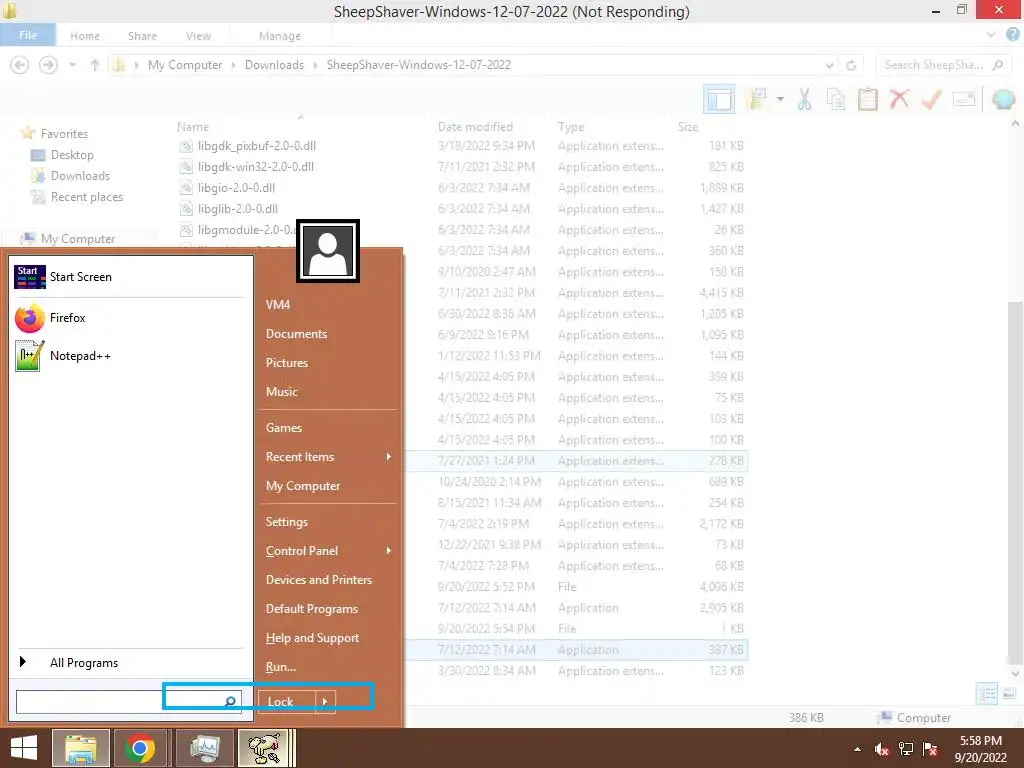
Task: Open Music from the start menu
Action: pos(281,392)
